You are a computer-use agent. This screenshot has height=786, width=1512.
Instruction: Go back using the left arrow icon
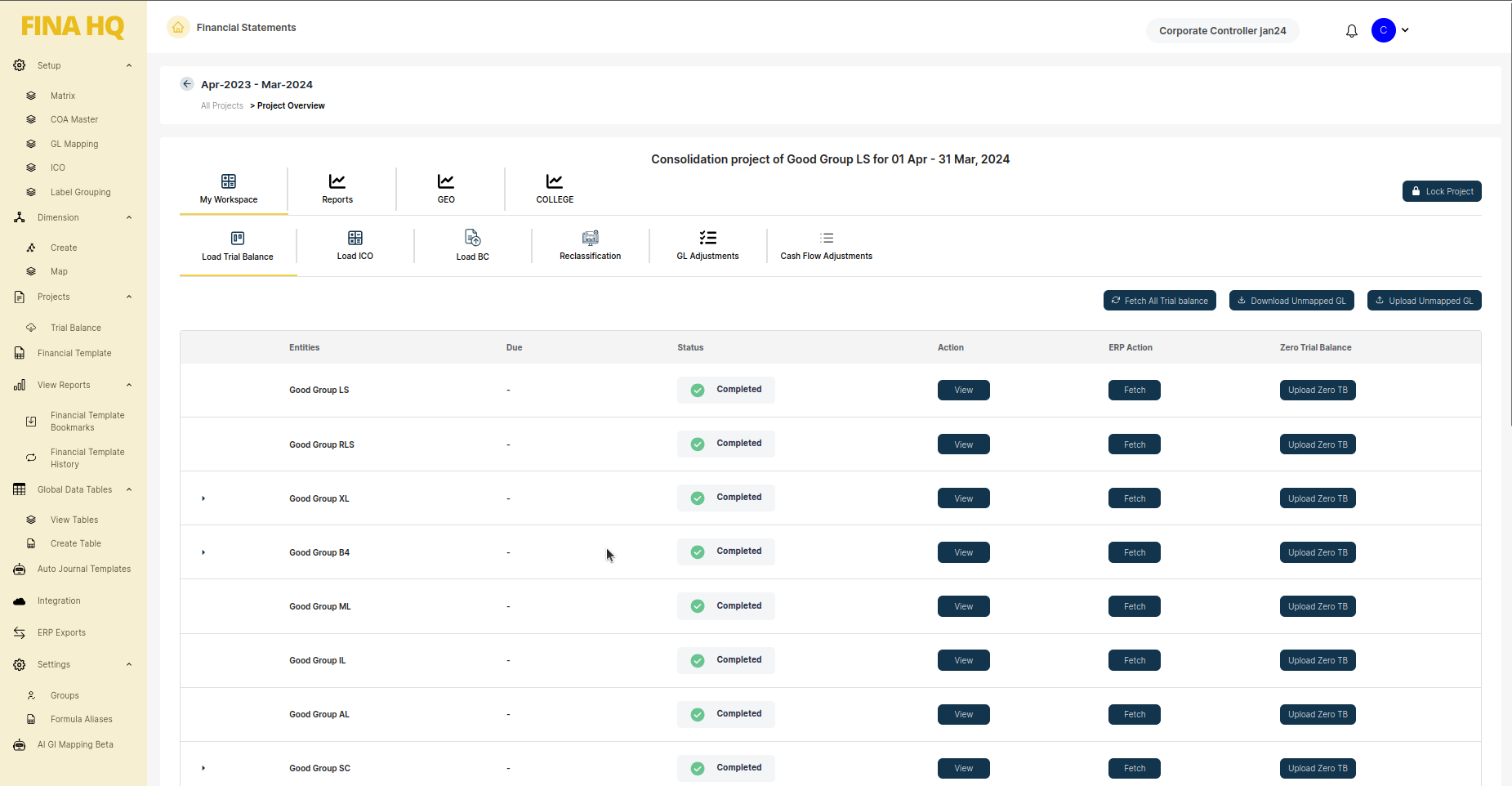[187, 84]
